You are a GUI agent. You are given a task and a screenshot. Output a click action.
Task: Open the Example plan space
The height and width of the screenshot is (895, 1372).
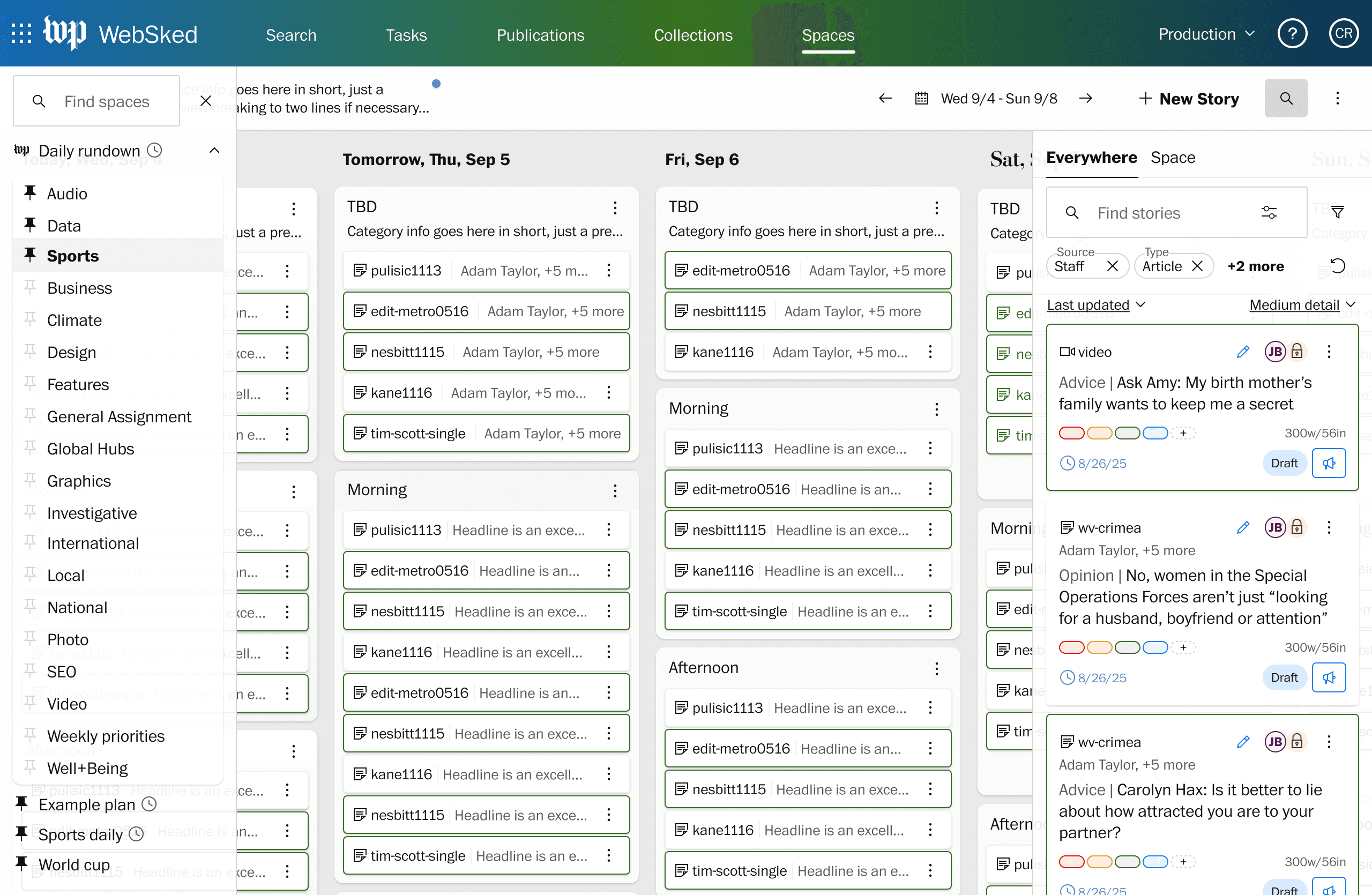tap(86, 804)
